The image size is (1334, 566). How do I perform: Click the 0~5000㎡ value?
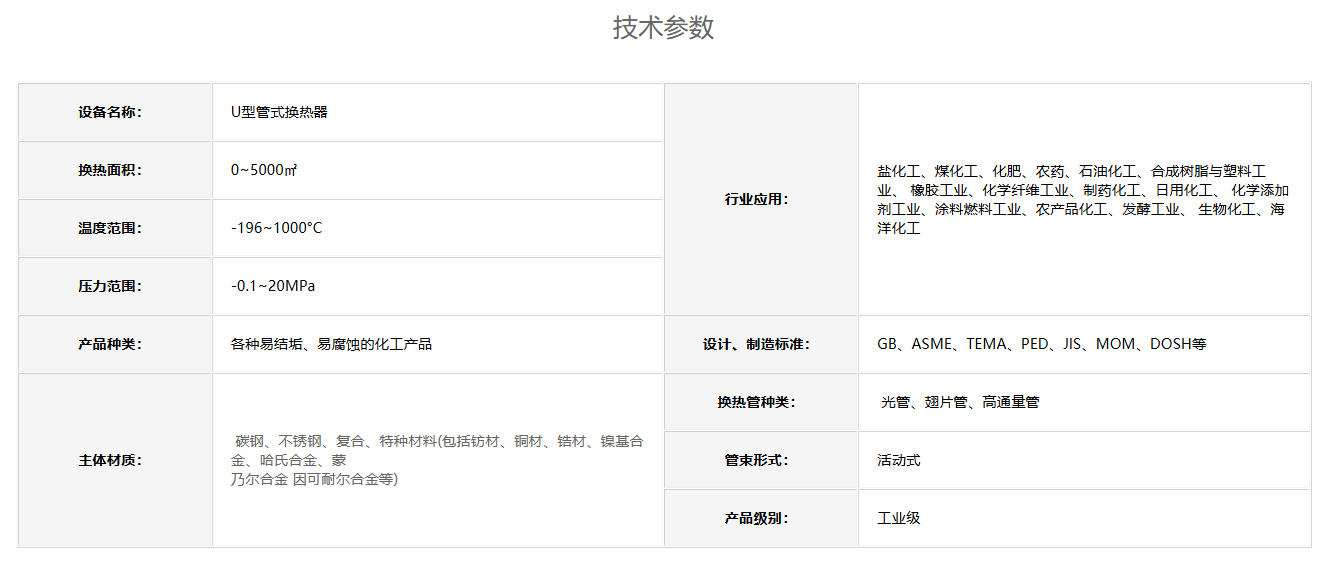[264, 170]
